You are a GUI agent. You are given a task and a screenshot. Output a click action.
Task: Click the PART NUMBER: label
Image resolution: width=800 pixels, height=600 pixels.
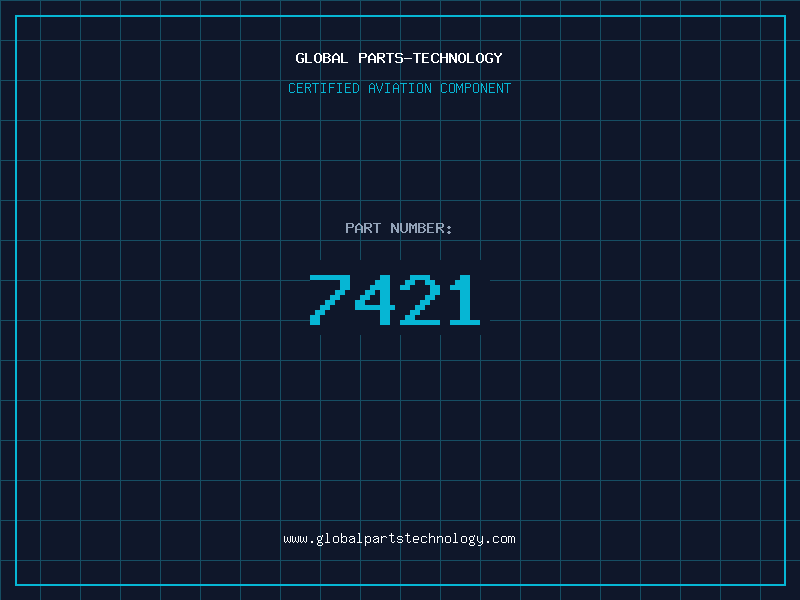click(399, 228)
